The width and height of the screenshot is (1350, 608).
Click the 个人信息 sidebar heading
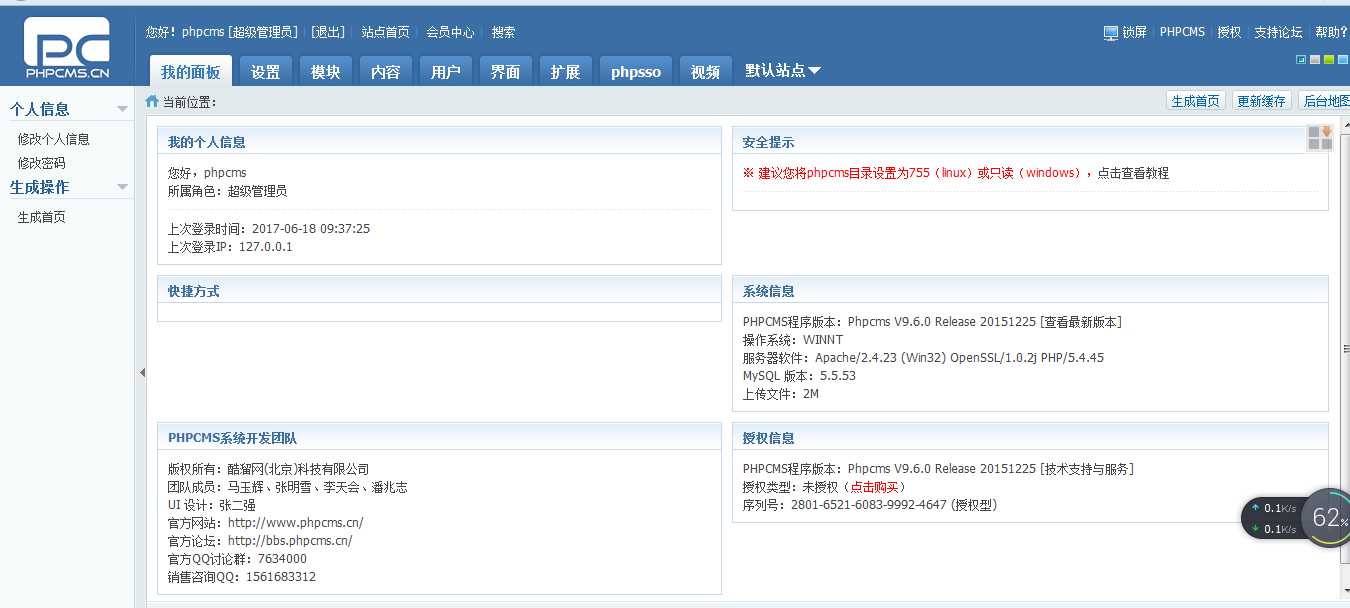click(40, 109)
